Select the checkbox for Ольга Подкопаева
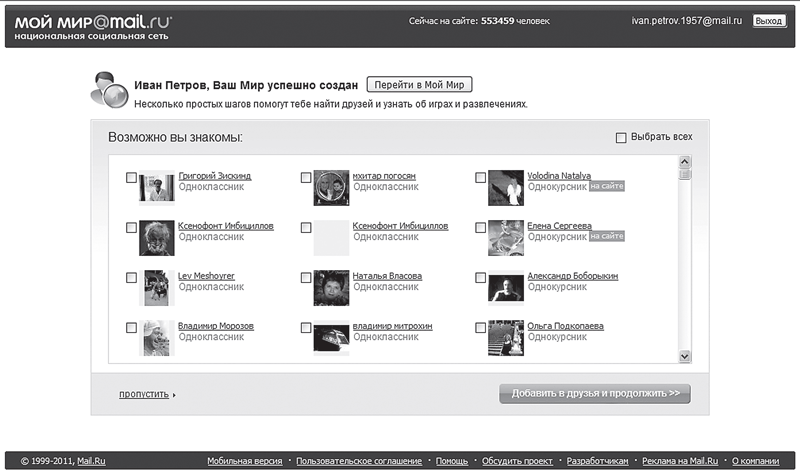The height and width of the screenshot is (475, 800). (481, 328)
